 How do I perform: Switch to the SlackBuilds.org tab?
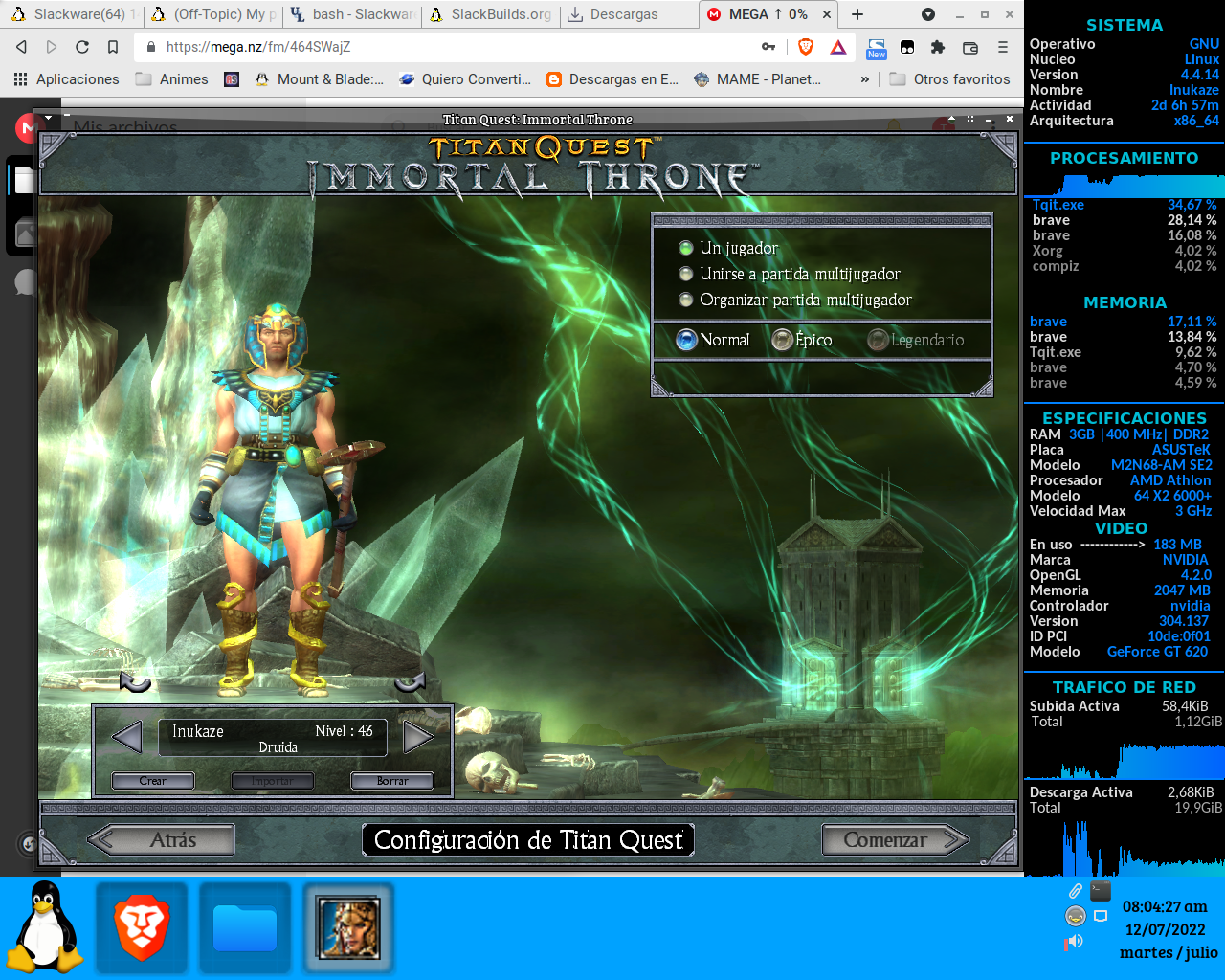(x=491, y=14)
